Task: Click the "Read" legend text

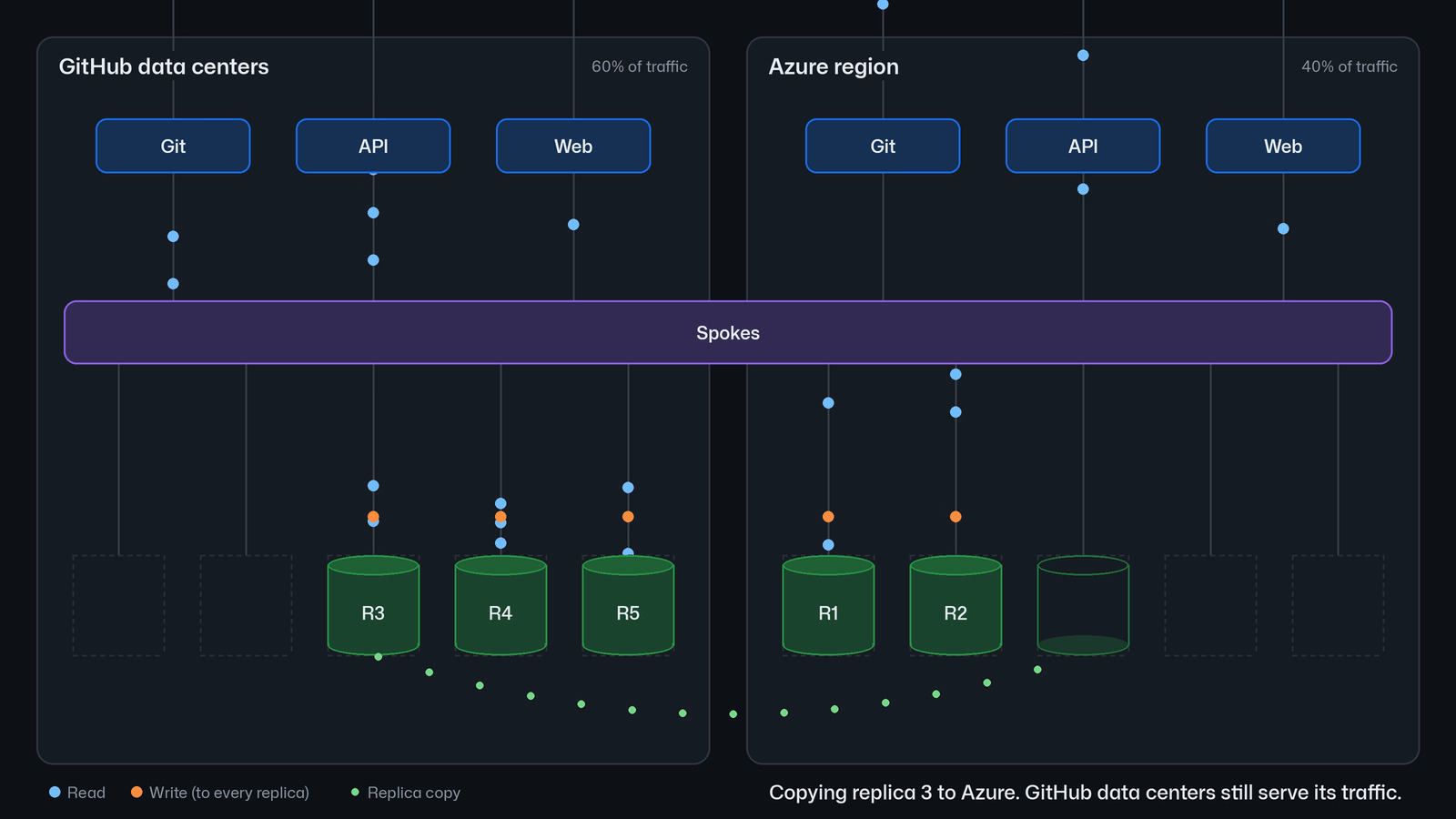Action: (86, 793)
